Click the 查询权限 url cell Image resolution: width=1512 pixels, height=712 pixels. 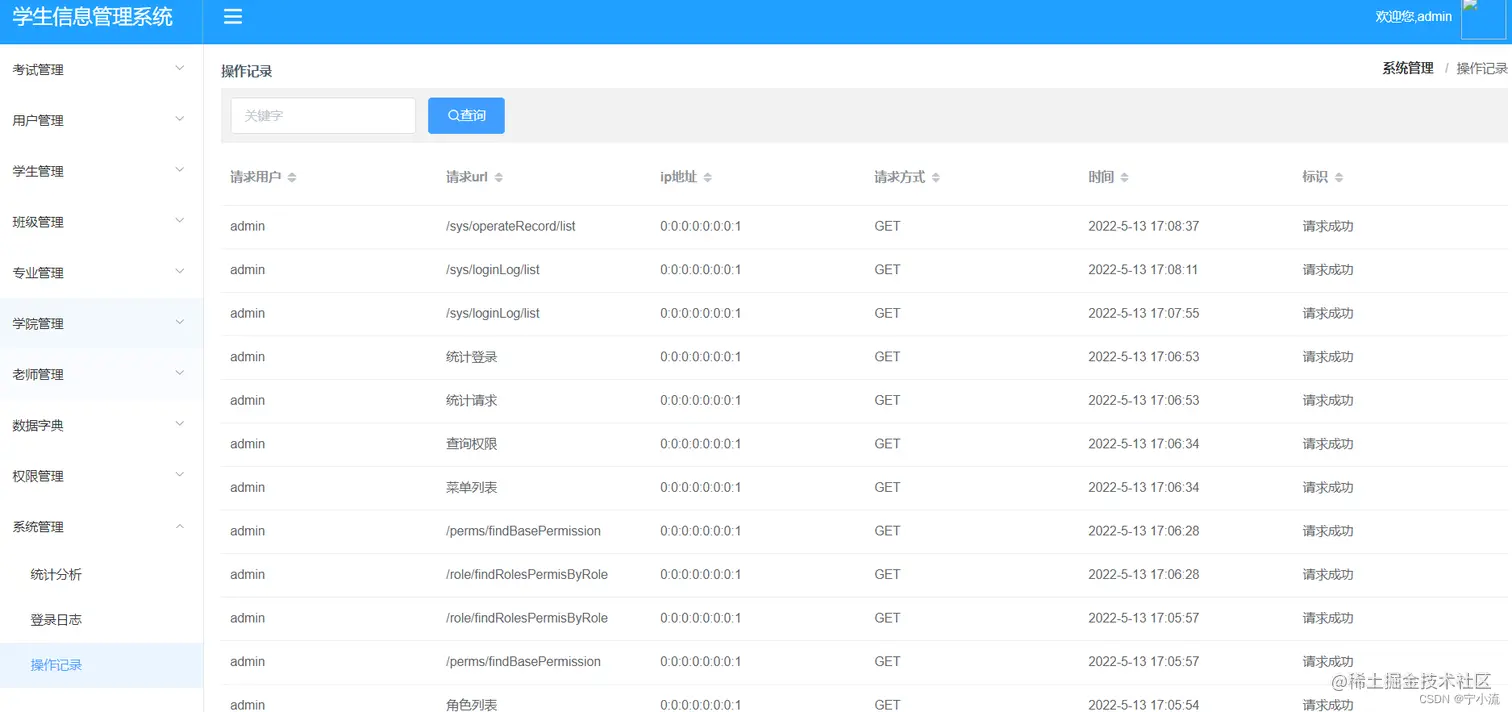pos(472,444)
